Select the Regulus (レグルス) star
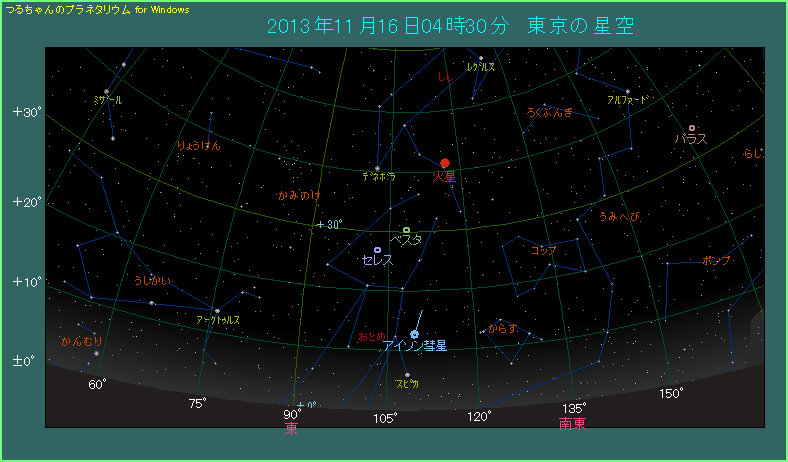788x462 pixels. click(481, 58)
